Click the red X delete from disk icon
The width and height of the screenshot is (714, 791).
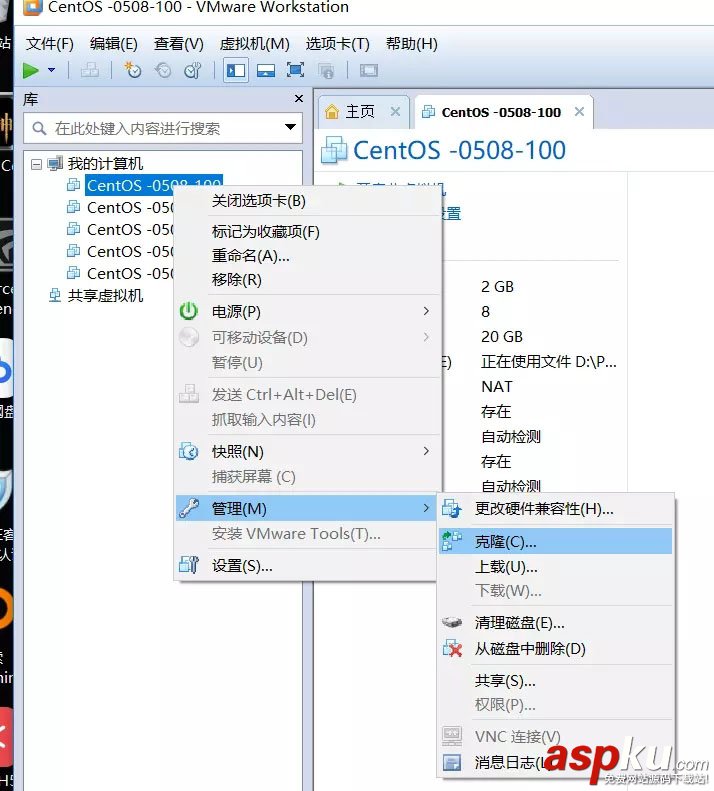pos(452,648)
